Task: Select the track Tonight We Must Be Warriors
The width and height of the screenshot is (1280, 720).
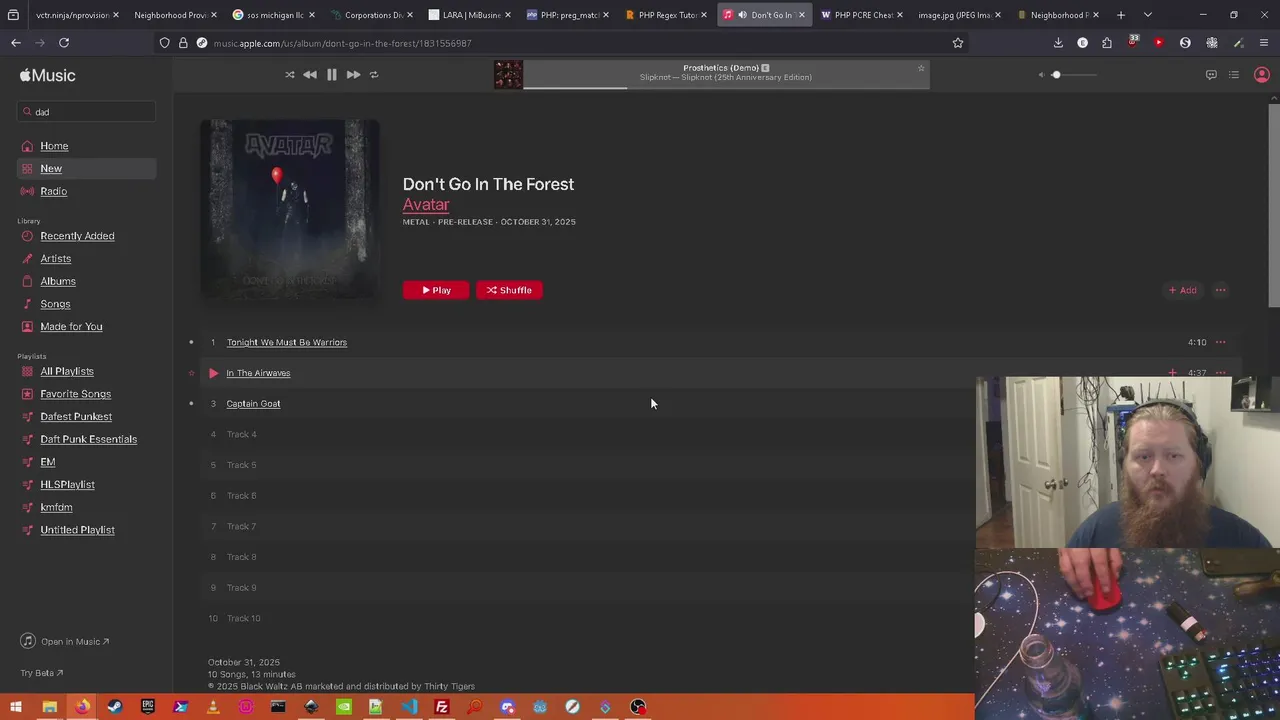Action: coord(287,342)
